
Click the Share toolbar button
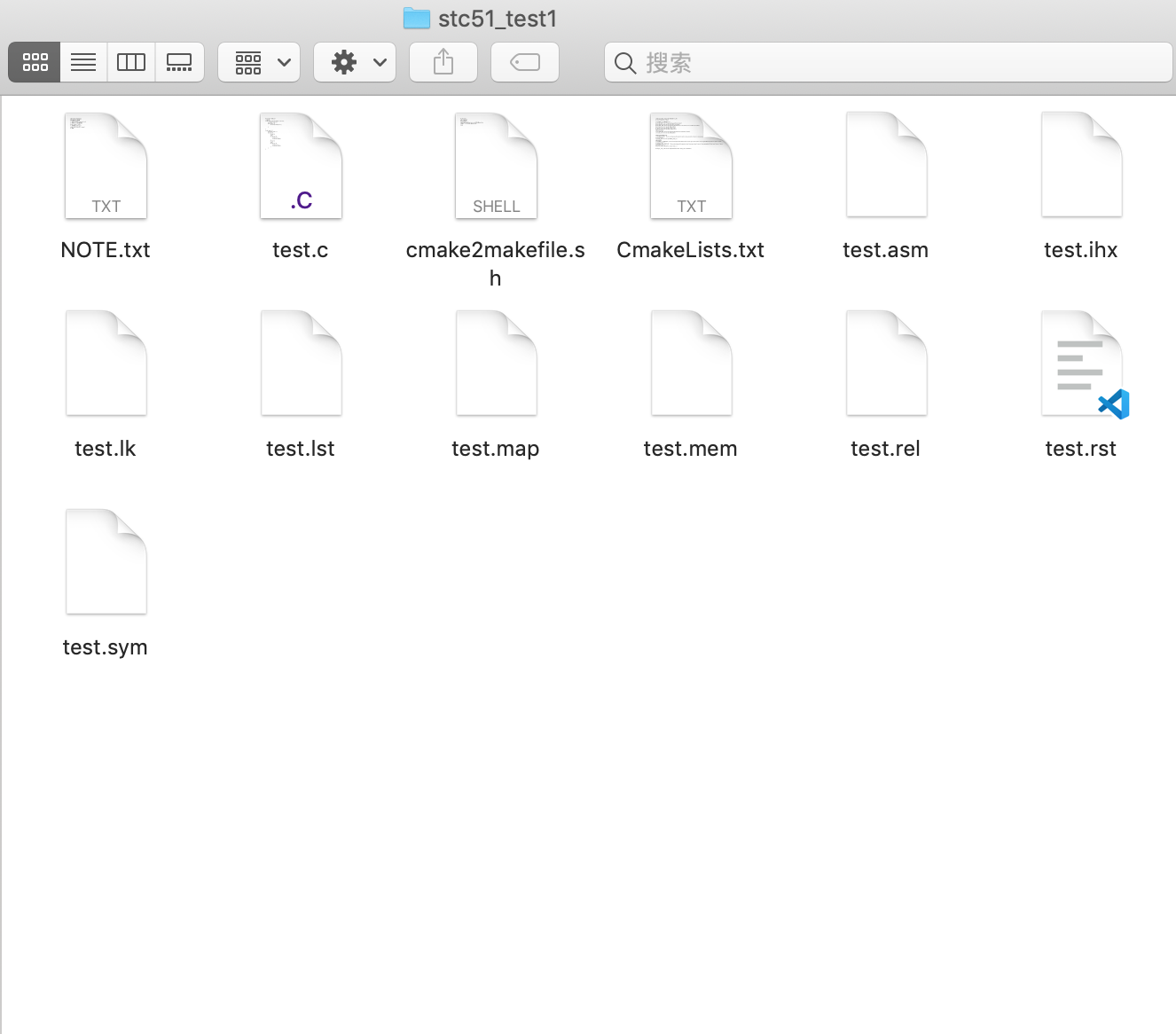[443, 62]
